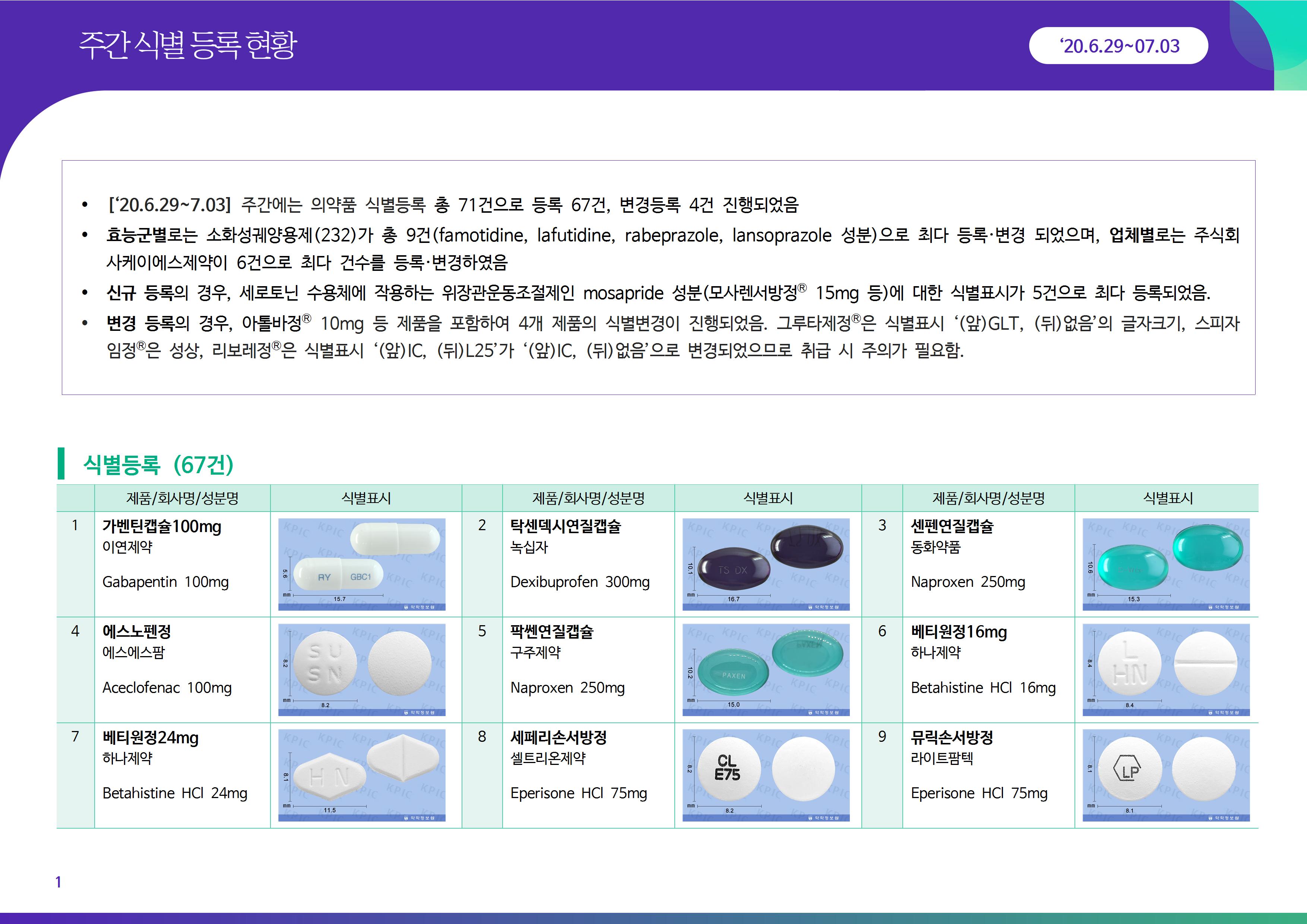This screenshot has height=924, width=1307.
Task: Click the Dexibuprofen 300mg ingredient text
Action: pyautogui.click(x=579, y=582)
